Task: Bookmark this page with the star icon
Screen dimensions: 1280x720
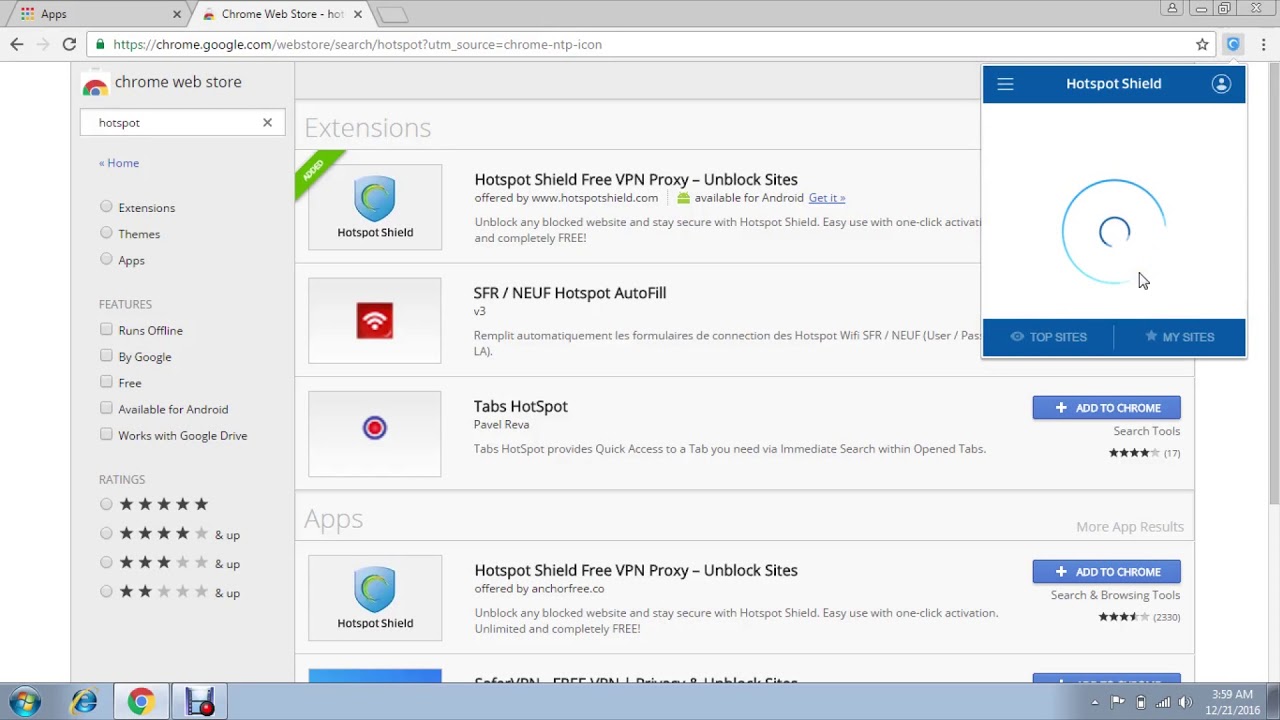Action: (1202, 44)
